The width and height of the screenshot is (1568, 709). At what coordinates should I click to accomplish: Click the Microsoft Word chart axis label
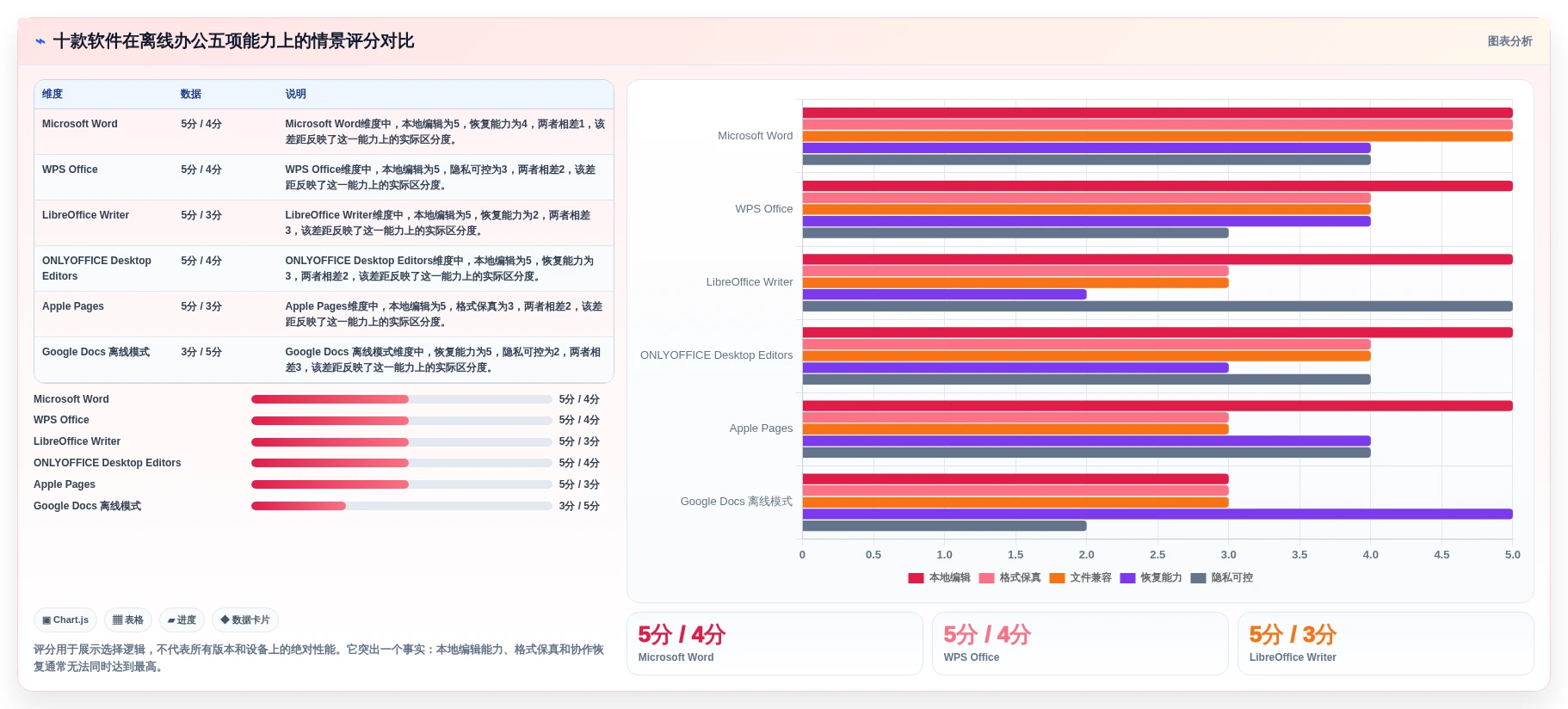755,136
